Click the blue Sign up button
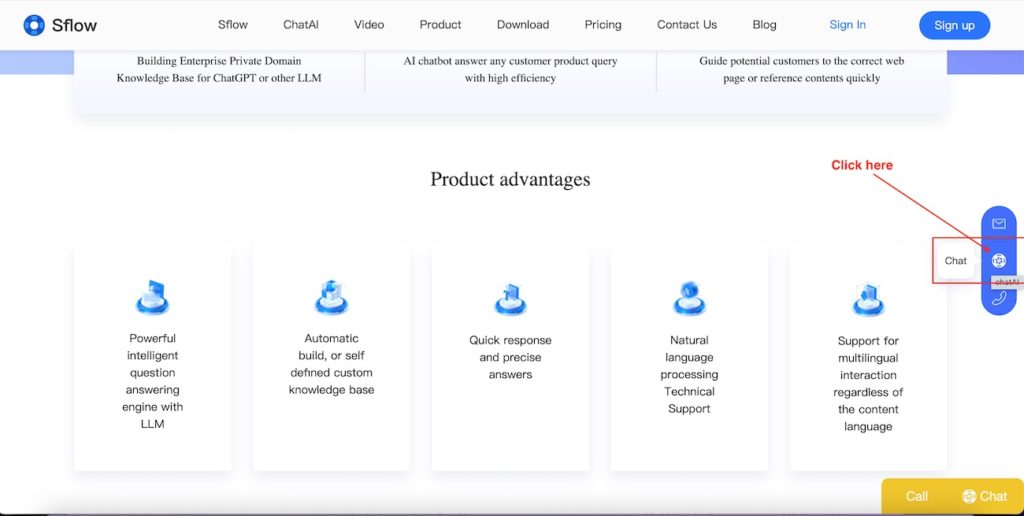Screen dimensions: 1024x516 [x=954, y=25]
